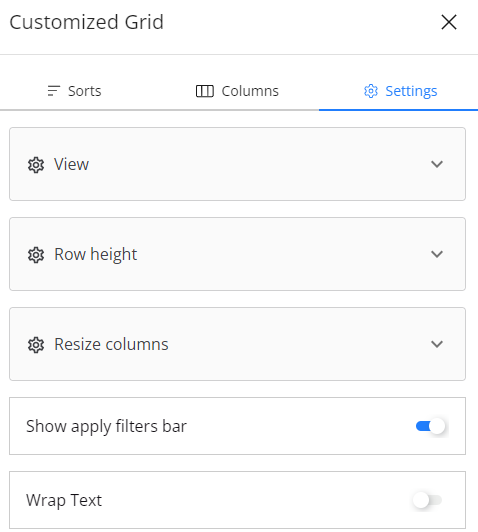
Task: Click the Wrap Text label
Action: point(64,500)
